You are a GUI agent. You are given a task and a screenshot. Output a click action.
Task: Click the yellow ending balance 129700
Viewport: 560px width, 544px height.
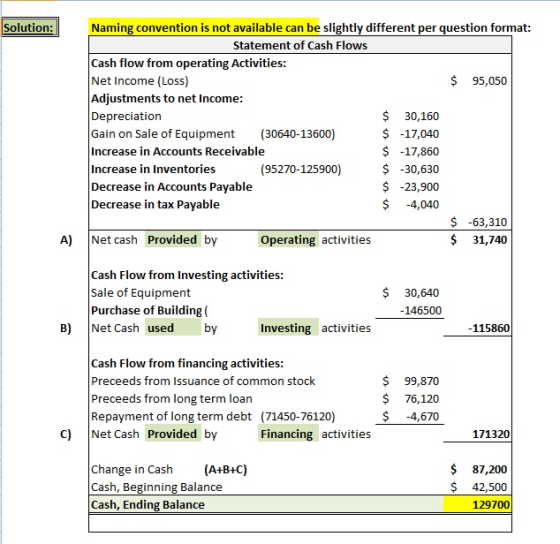point(477,505)
